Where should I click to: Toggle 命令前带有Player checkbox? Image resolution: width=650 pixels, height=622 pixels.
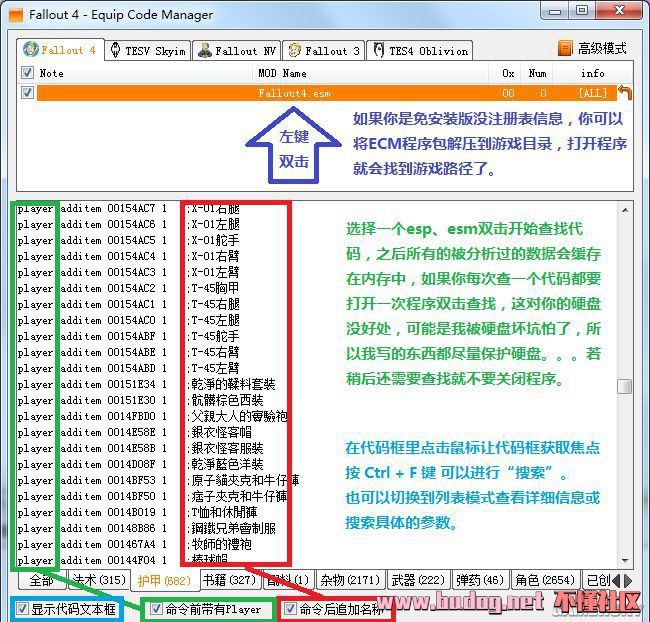pos(156,609)
